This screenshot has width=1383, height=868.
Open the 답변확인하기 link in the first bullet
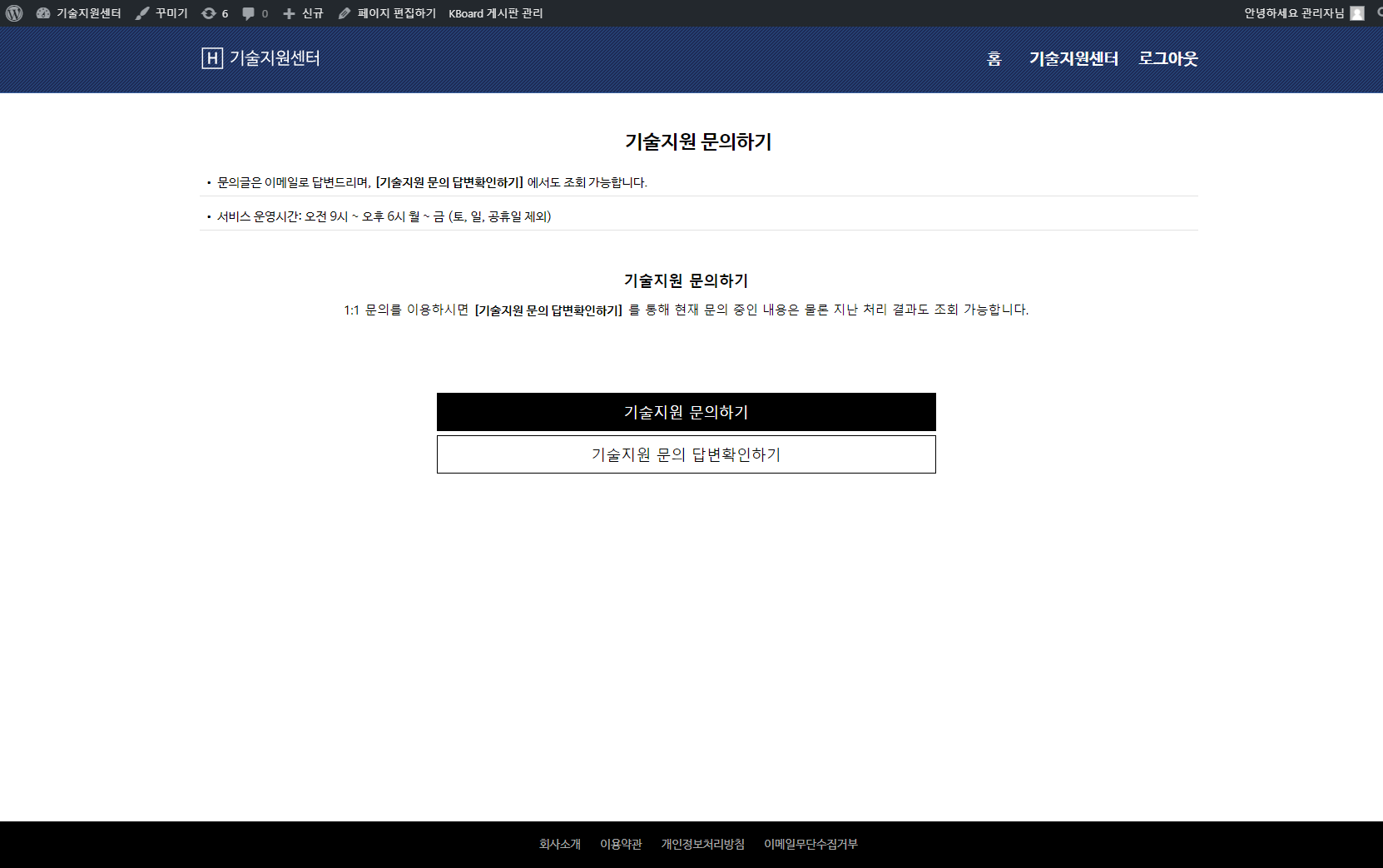coord(449,182)
